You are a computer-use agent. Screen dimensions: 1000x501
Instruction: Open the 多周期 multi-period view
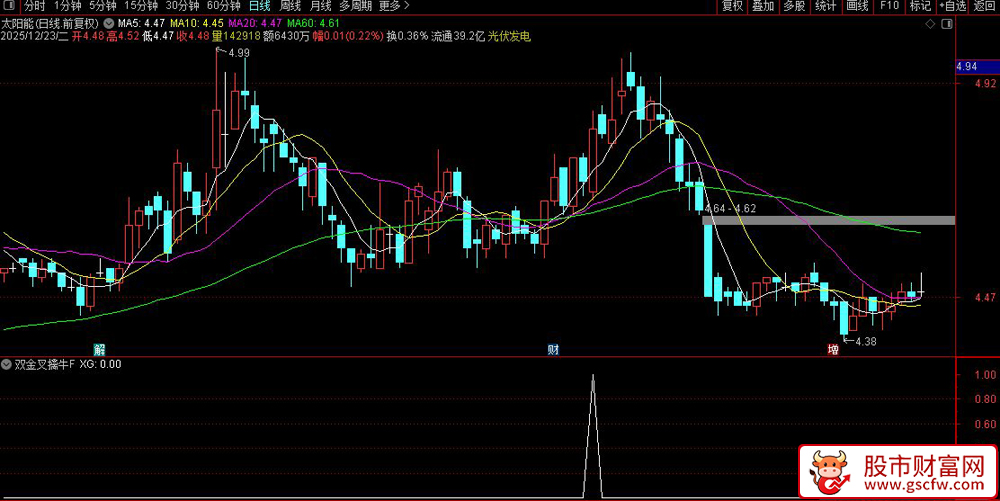pos(355,6)
